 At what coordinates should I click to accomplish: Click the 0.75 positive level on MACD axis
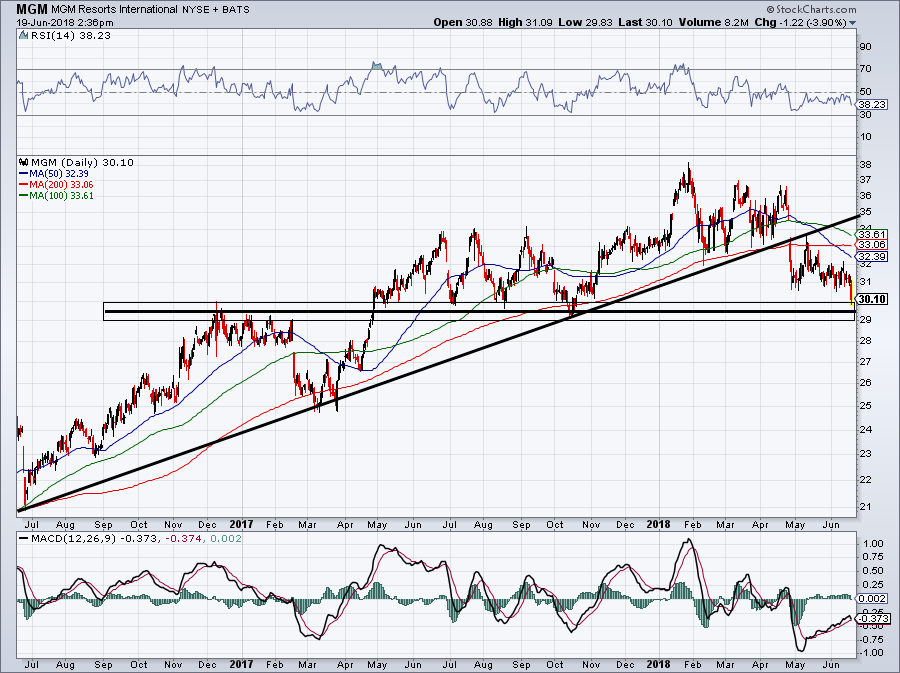(873, 557)
